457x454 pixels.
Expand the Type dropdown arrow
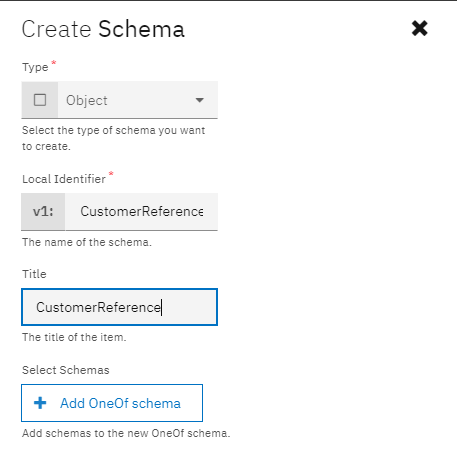pyautogui.click(x=199, y=100)
